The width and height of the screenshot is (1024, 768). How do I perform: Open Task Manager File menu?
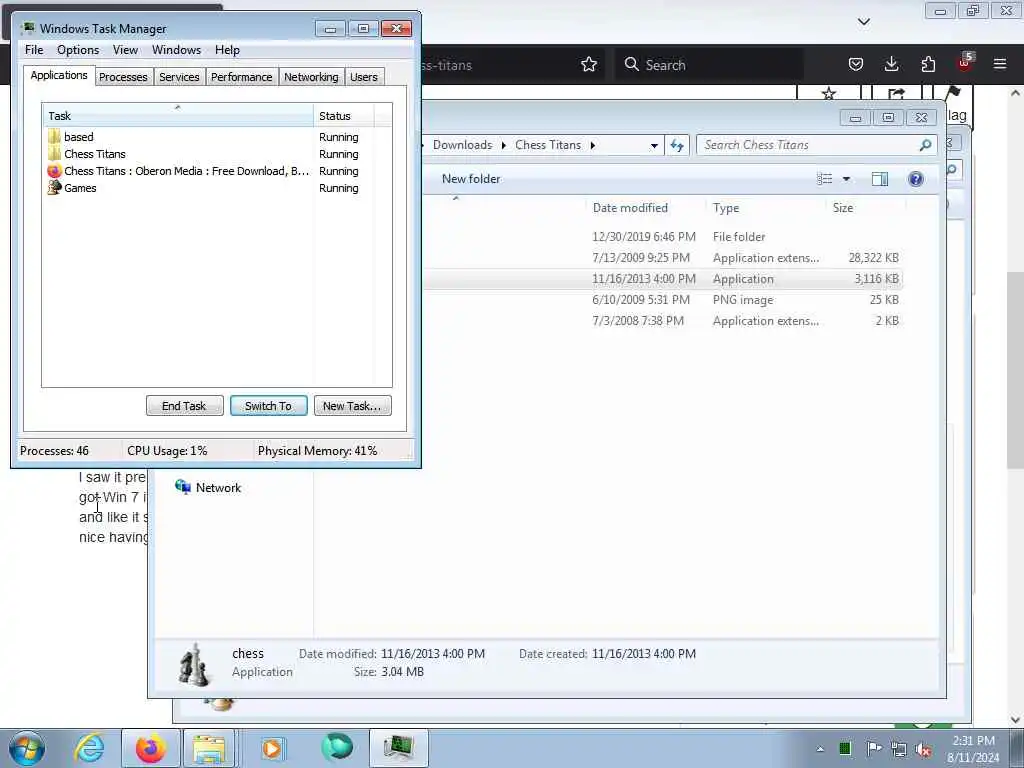(34, 50)
